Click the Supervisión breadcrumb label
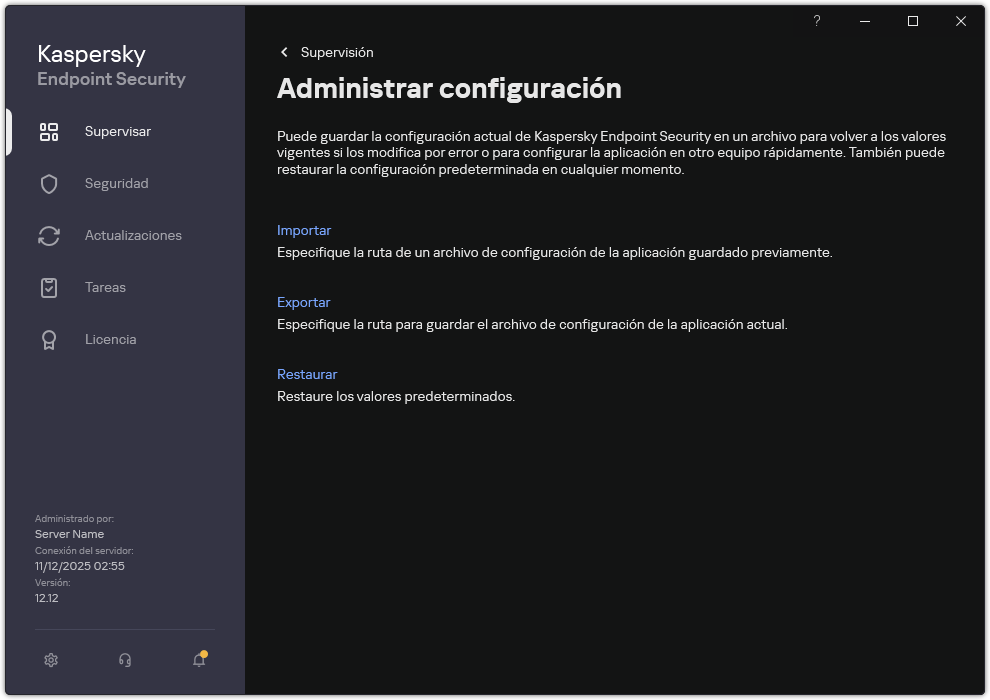The width and height of the screenshot is (990, 700). tap(337, 52)
